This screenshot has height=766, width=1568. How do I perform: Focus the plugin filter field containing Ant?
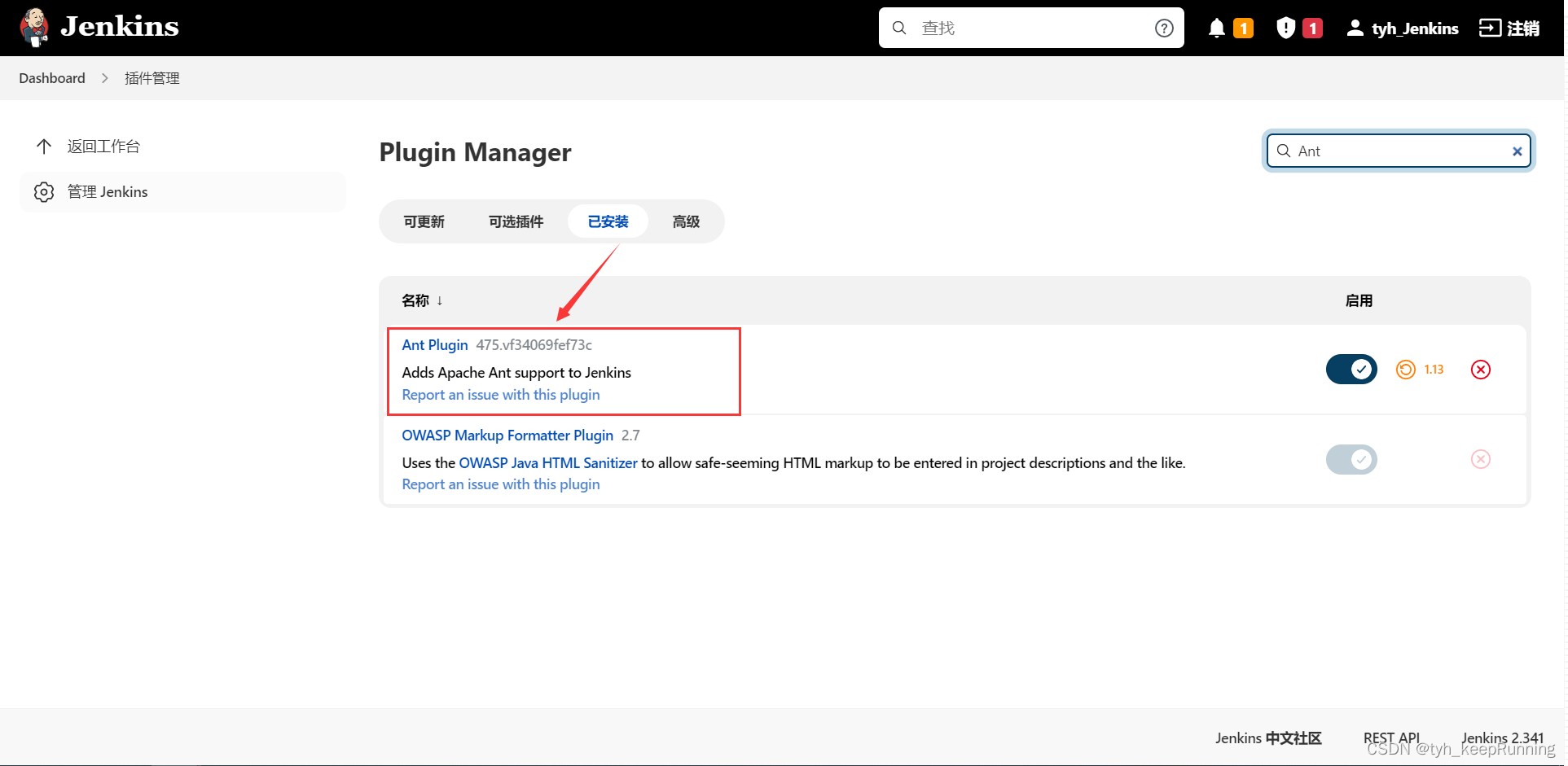click(x=1398, y=151)
